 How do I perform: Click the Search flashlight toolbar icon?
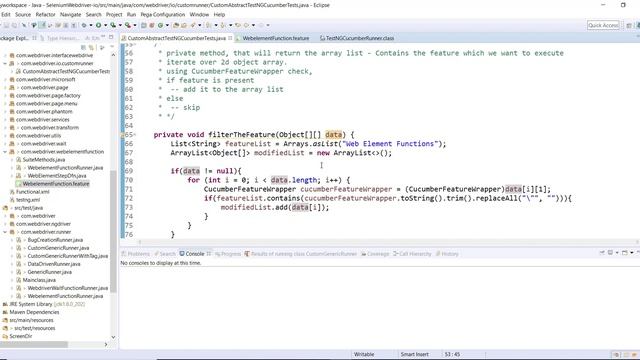tap(193, 25)
